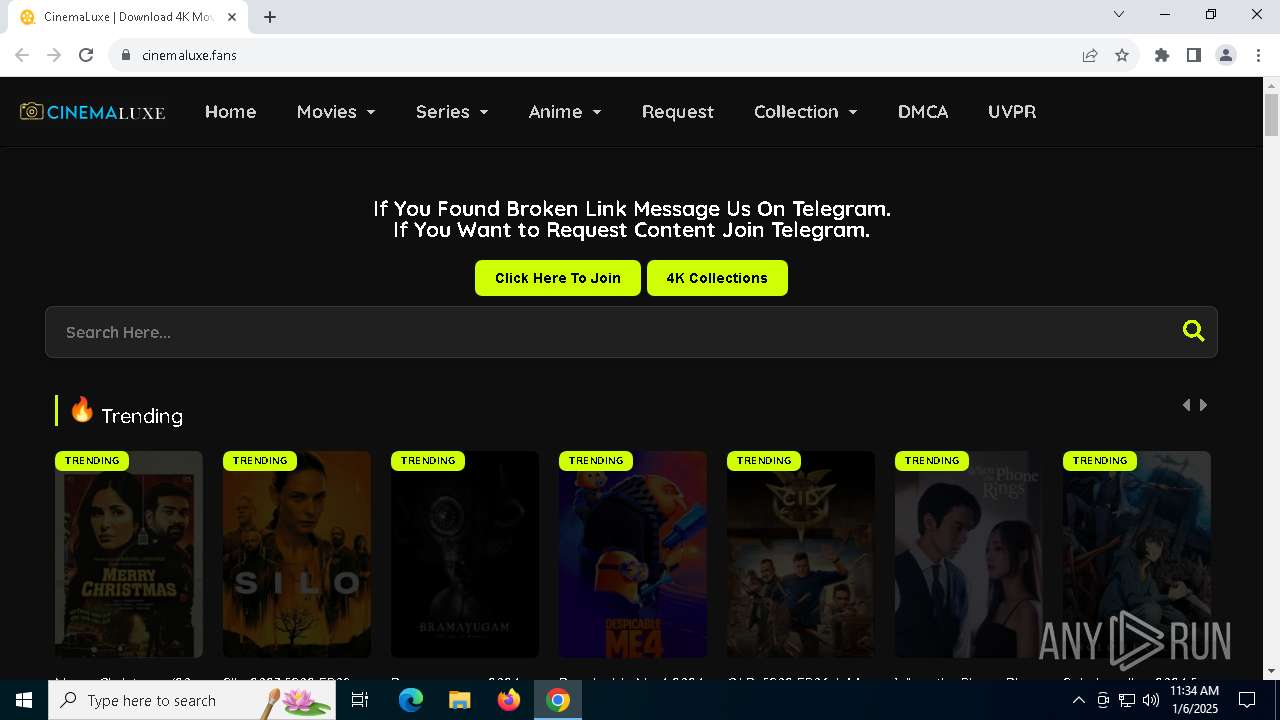This screenshot has width=1280, height=720.
Task: Open a new browser tab
Action: 270,16
